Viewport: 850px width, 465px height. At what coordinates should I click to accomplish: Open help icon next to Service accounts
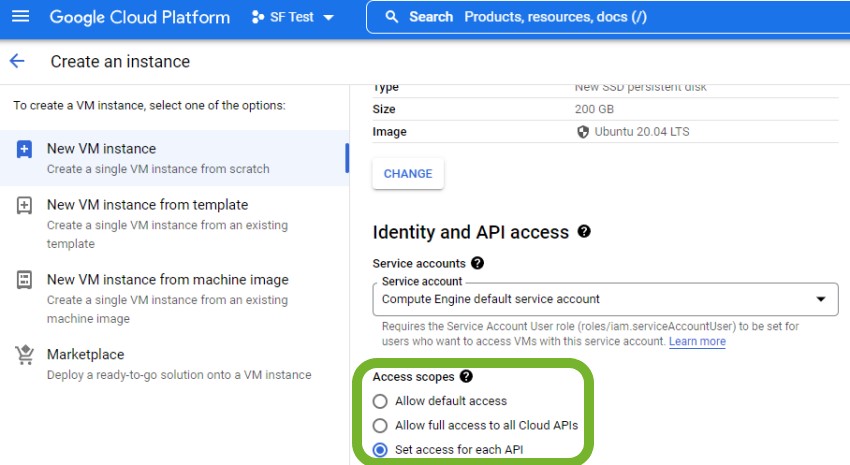tap(477, 264)
